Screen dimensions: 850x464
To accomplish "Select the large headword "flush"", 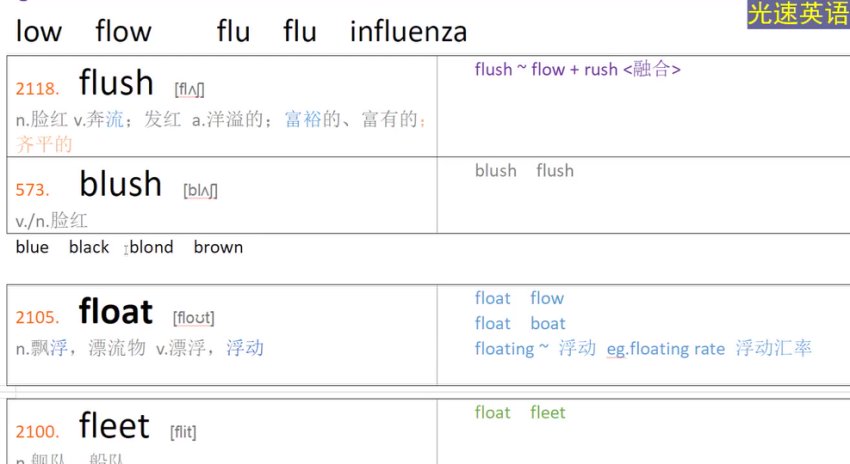I will [x=116, y=83].
